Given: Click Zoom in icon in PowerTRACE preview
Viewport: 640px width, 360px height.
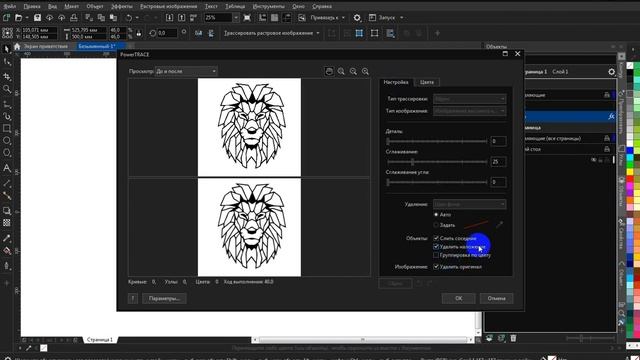Looking at the screenshot, I should click(341, 71).
